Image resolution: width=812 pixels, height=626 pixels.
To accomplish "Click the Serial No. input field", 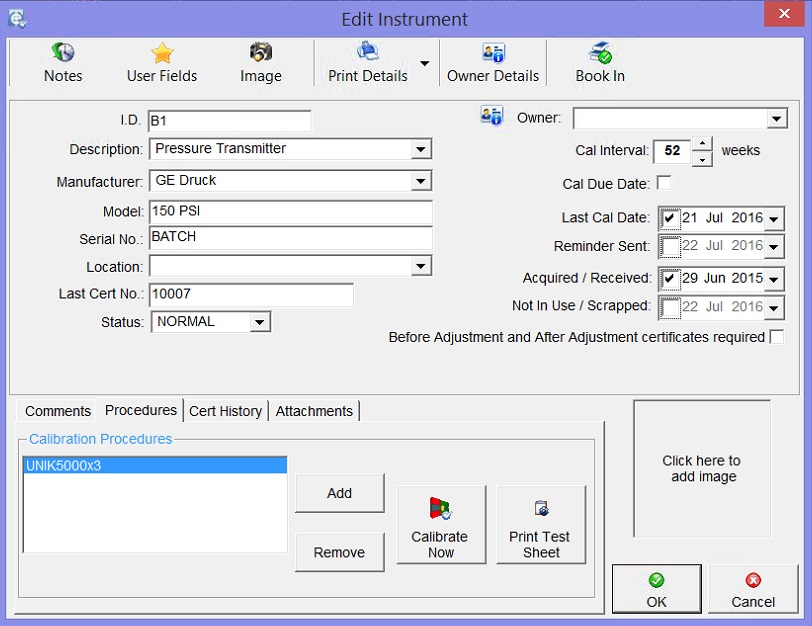I will pos(290,239).
